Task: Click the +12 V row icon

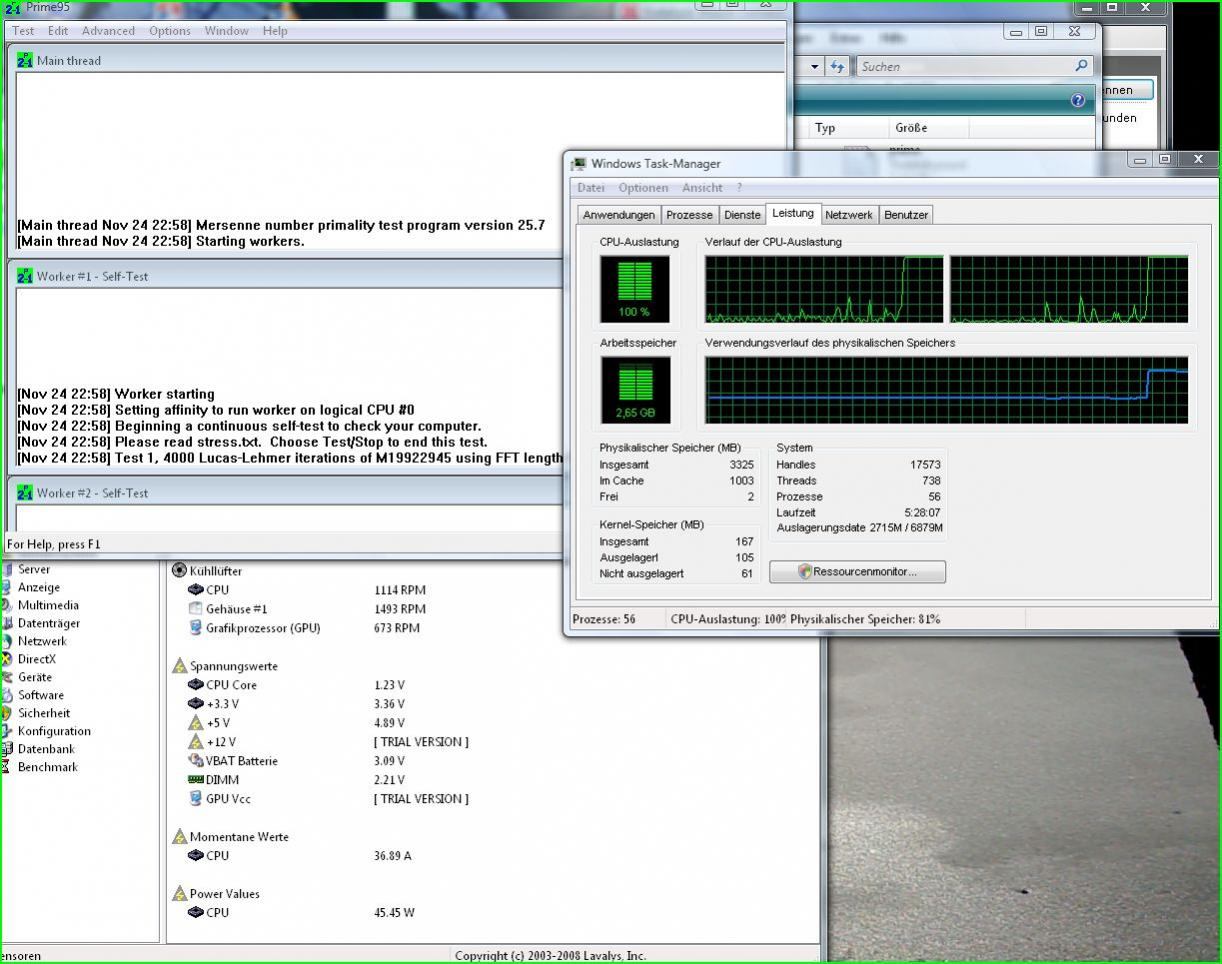Action: (x=196, y=742)
